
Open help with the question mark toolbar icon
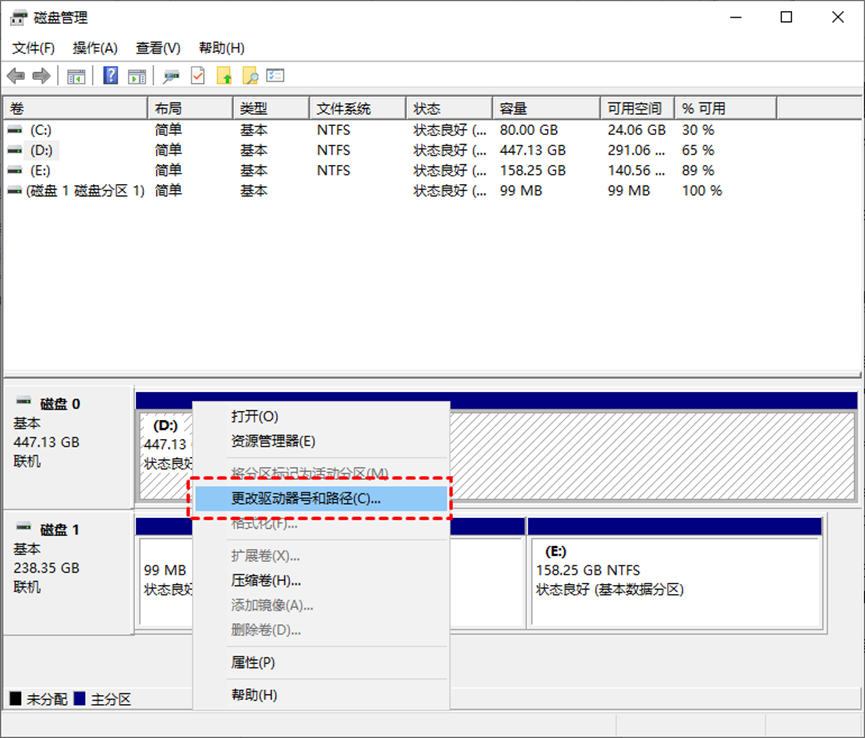(x=110, y=75)
